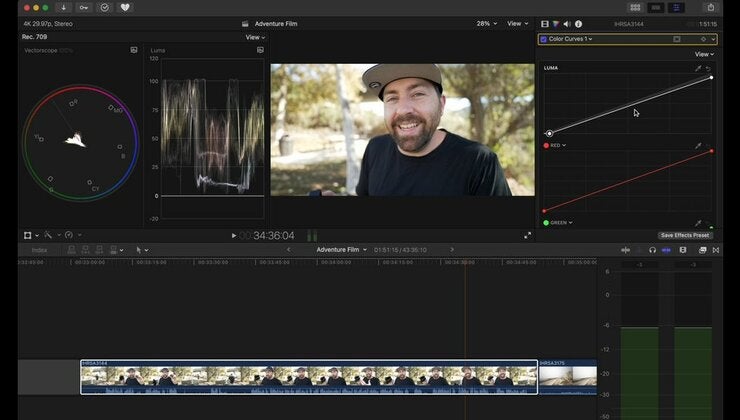Switch to the Audio inspector tab
The height and width of the screenshot is (420, 740).
[x=567, y=24]
